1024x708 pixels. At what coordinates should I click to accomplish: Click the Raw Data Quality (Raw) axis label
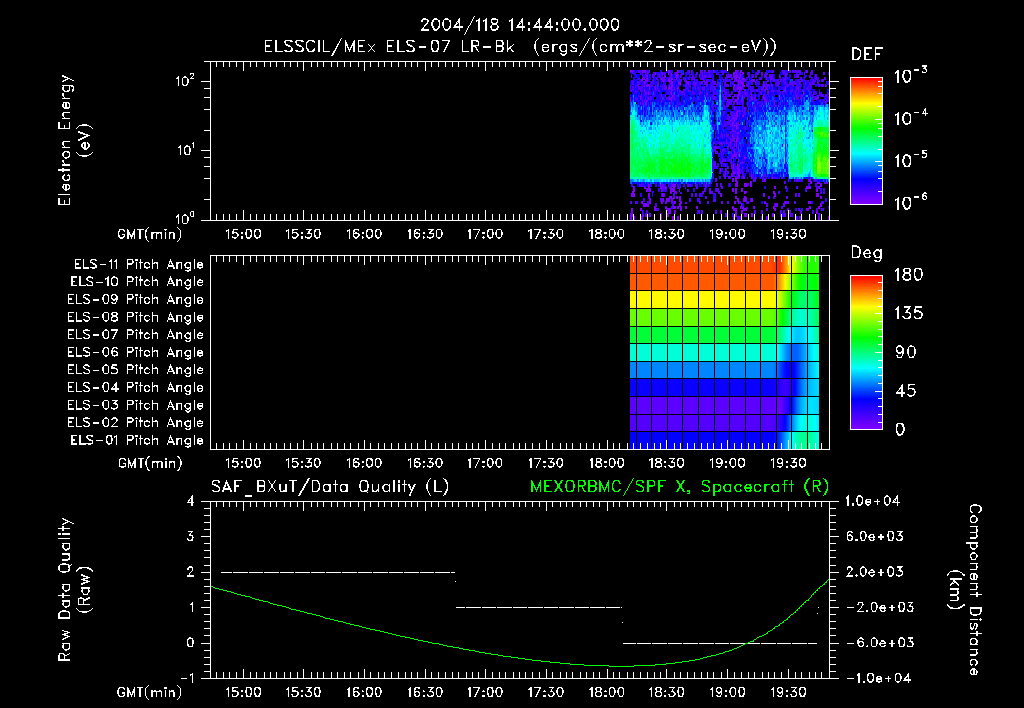click(x=74, y=590)
